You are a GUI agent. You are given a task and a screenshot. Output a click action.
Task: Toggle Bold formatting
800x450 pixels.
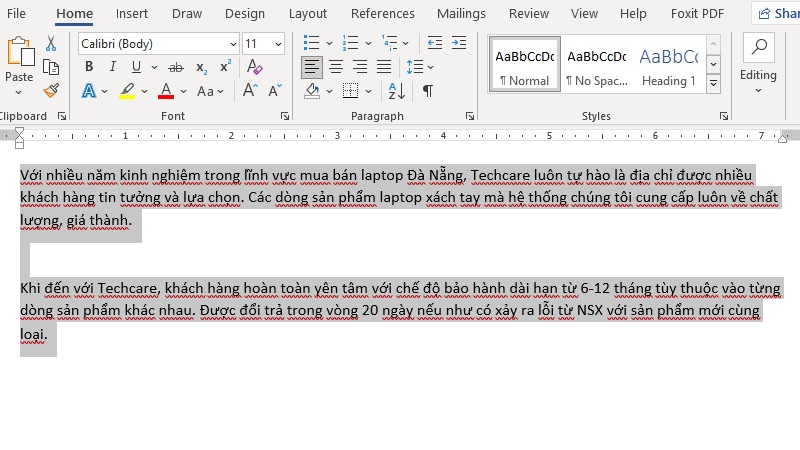[x=89, y=66]
